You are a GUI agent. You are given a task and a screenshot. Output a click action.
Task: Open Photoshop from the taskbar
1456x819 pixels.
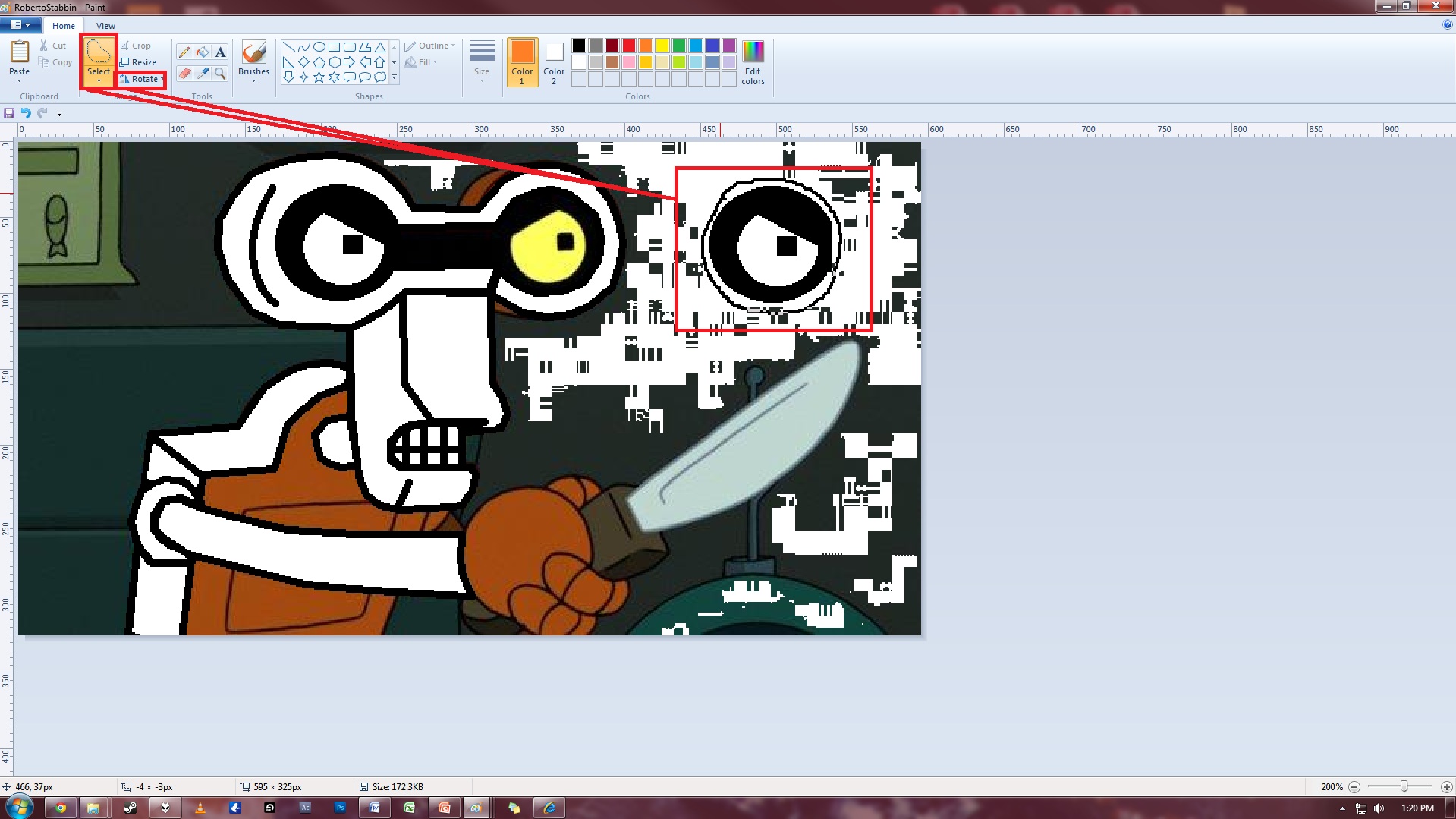coord(340,808)
